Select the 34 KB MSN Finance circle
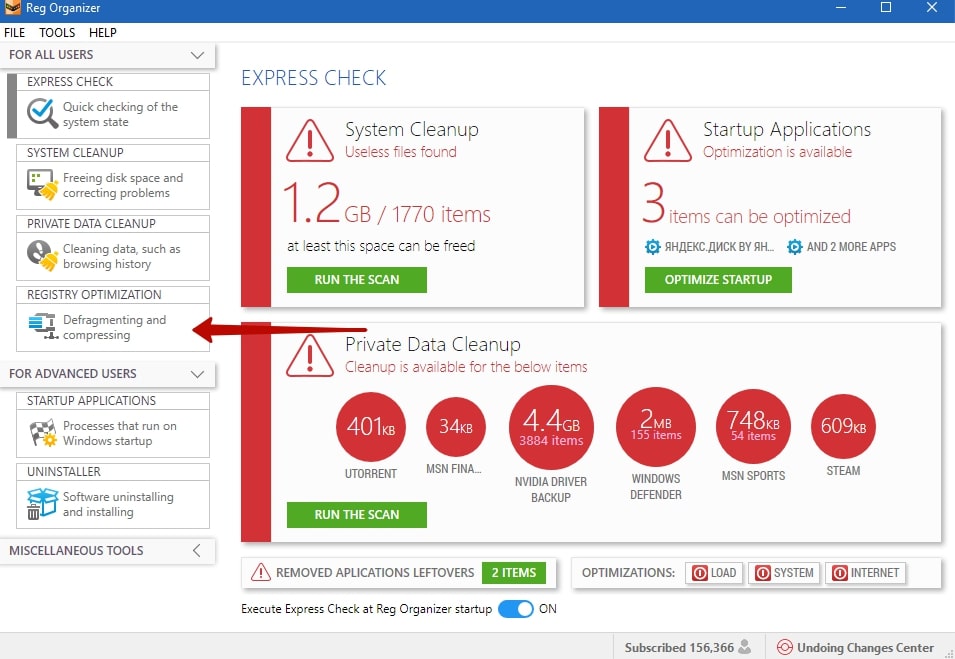The height and width of the screenshot is (659, 955). click(x=456, y=427)
